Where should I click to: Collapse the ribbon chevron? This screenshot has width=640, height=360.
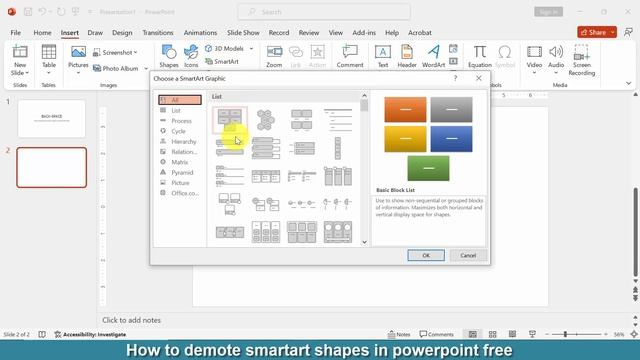point(629,83)
